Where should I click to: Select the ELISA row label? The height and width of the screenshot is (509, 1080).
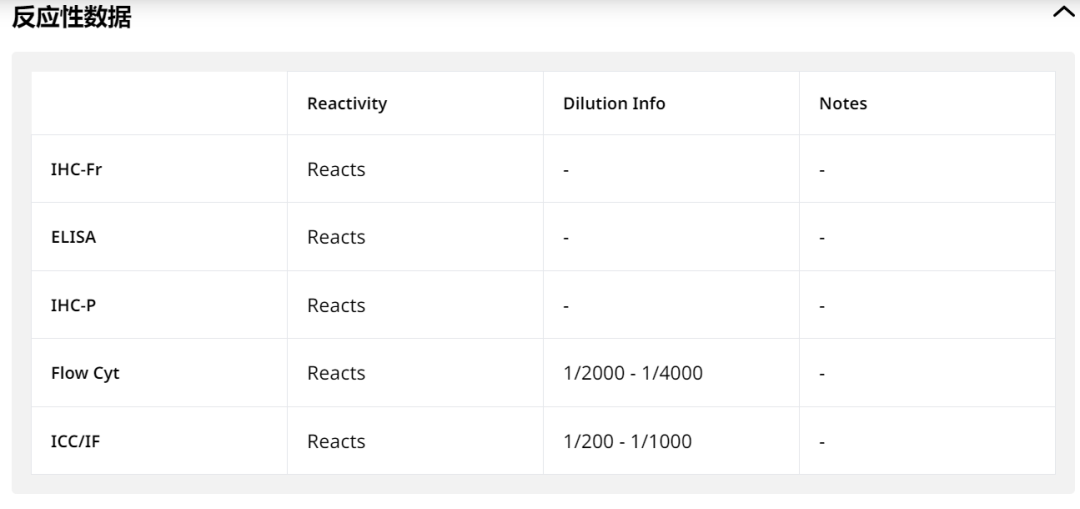(73, 237)
